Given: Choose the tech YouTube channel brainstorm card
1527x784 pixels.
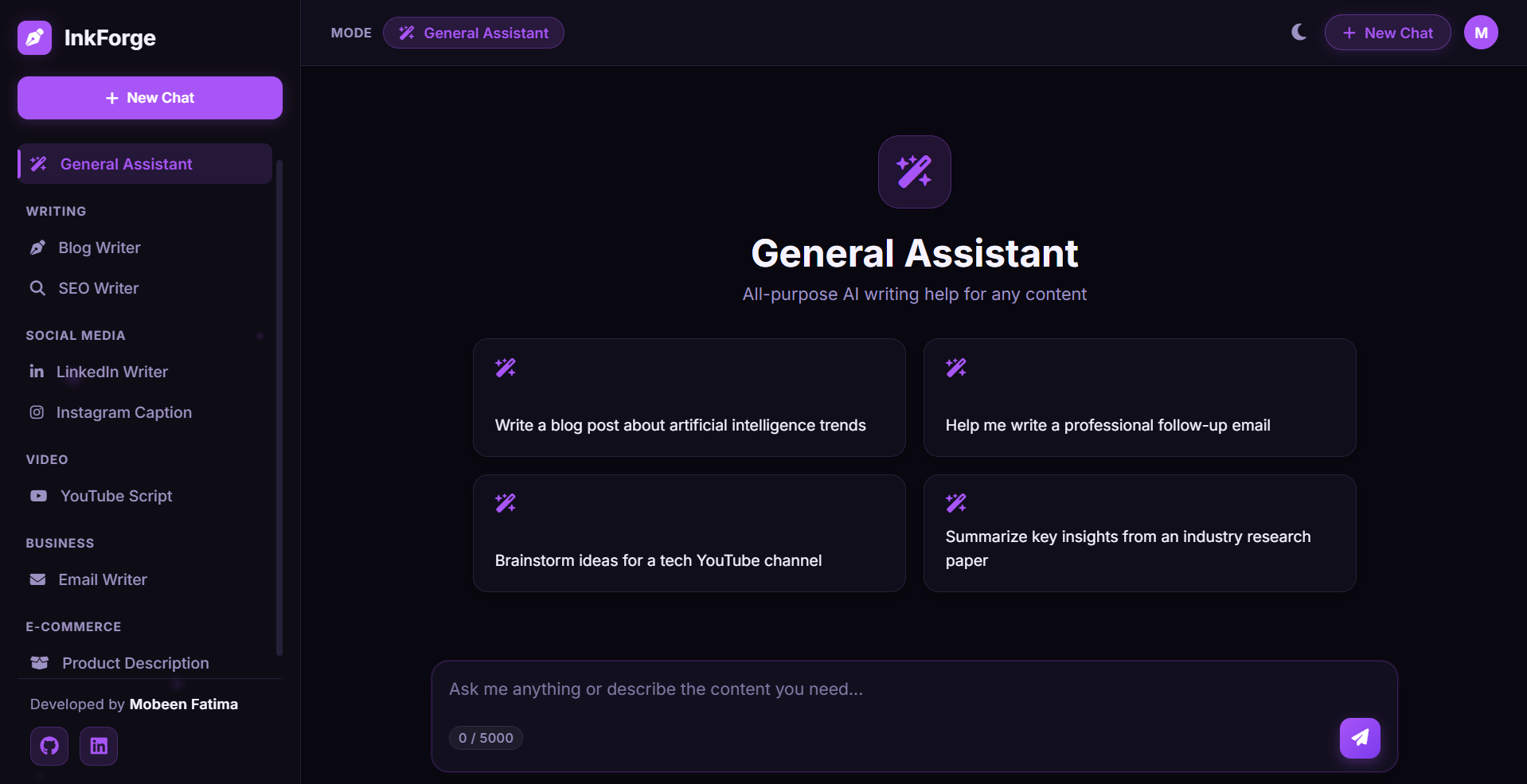Looking at the screenshot, I should (689, 533).
